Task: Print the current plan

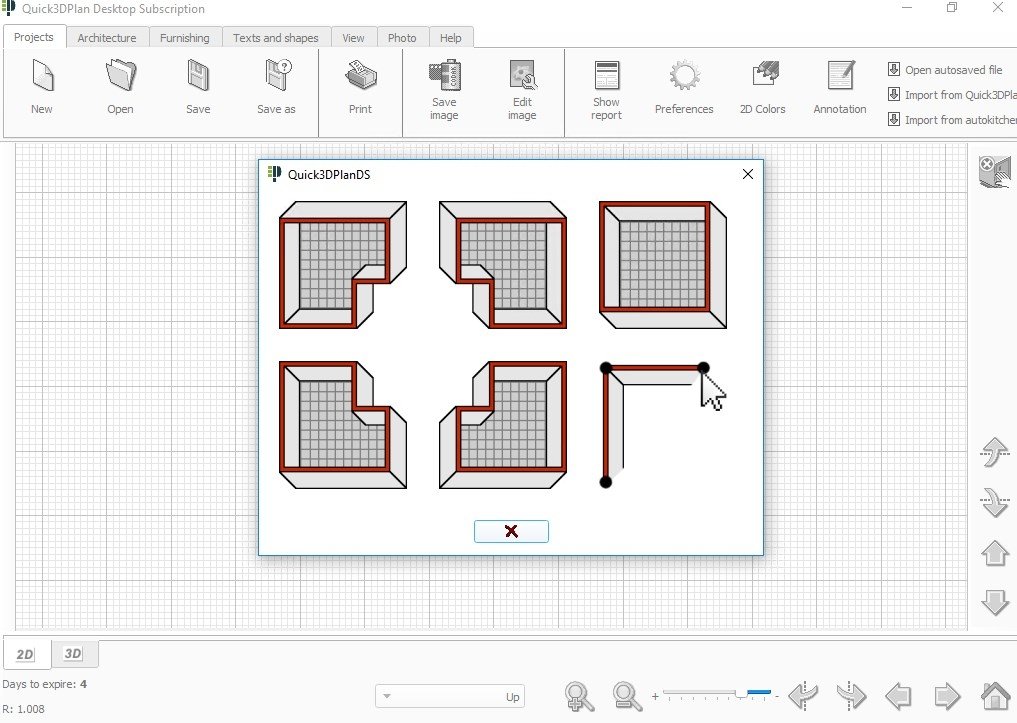Action: [361, 87]
